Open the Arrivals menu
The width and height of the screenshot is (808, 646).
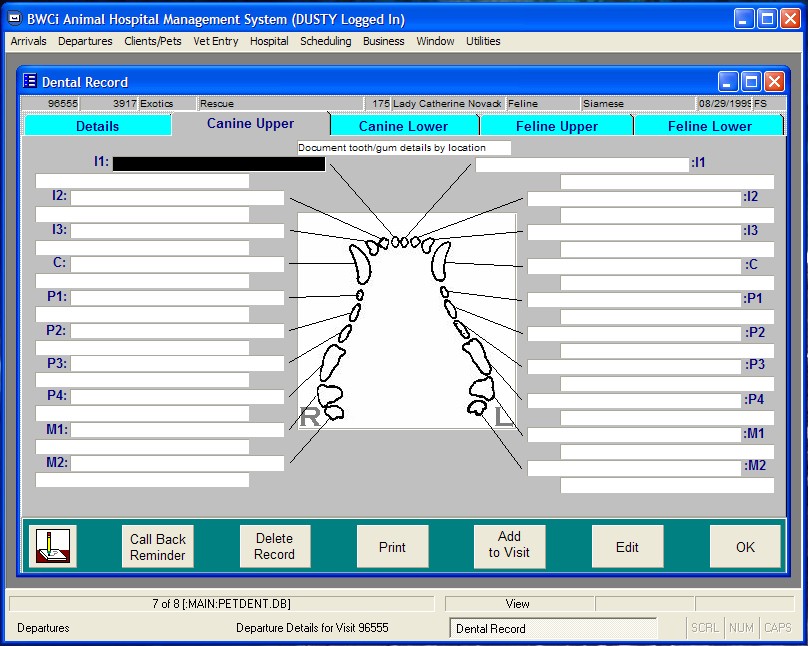click(28, 41)
